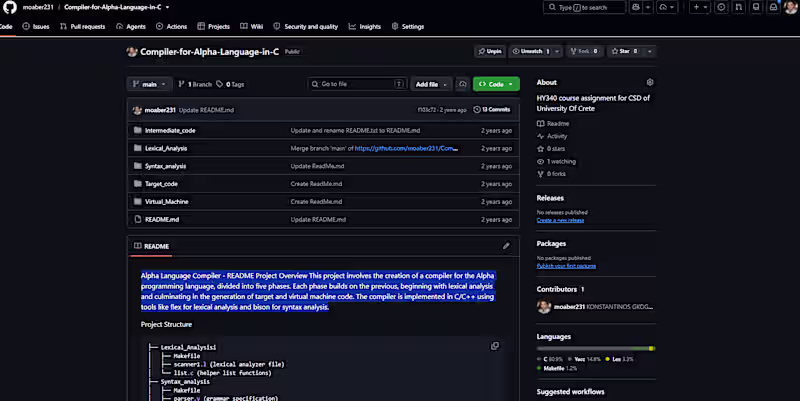Open the Intermediate_code folder

tap(170, 131)
